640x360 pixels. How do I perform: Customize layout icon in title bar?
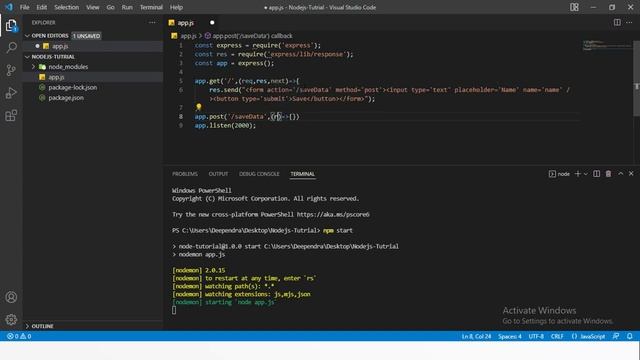tap(574, 7)
